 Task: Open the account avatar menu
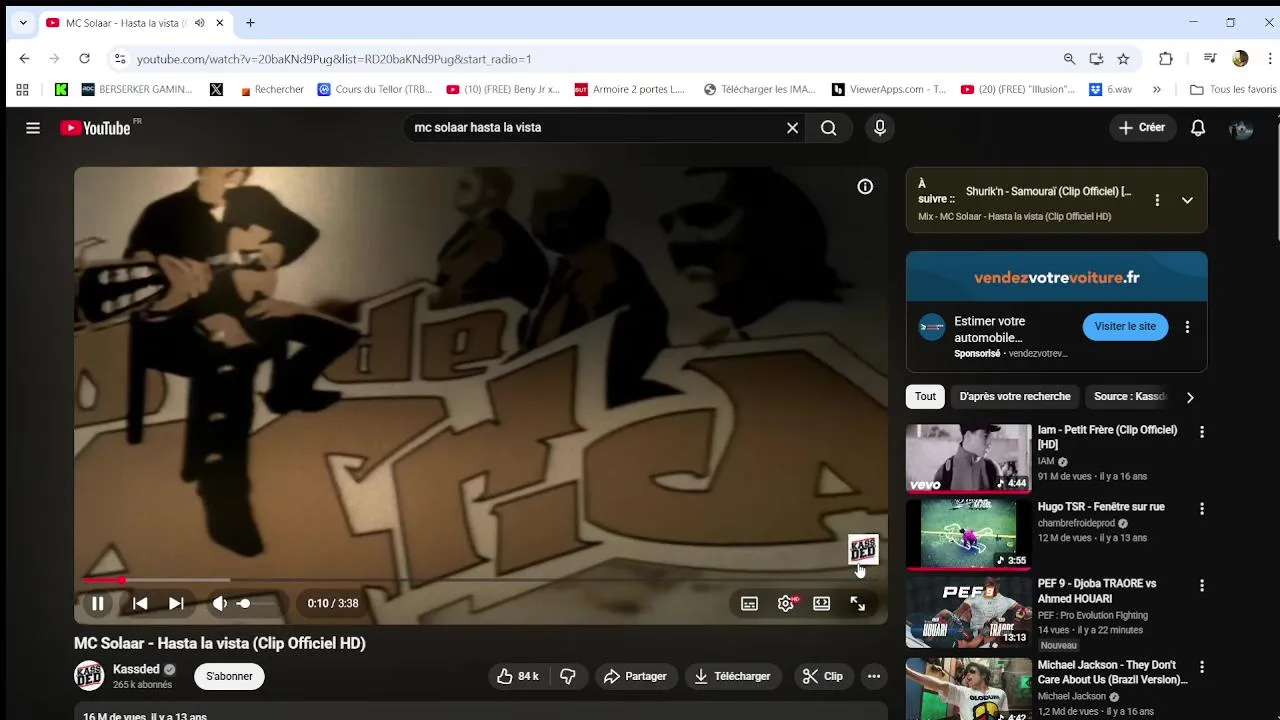point(1241,128)
